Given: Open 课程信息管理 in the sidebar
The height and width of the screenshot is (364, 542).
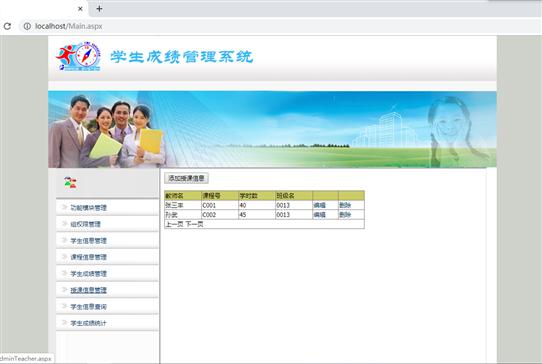Looking at the screenshot, I should click(x=88, y=257).
